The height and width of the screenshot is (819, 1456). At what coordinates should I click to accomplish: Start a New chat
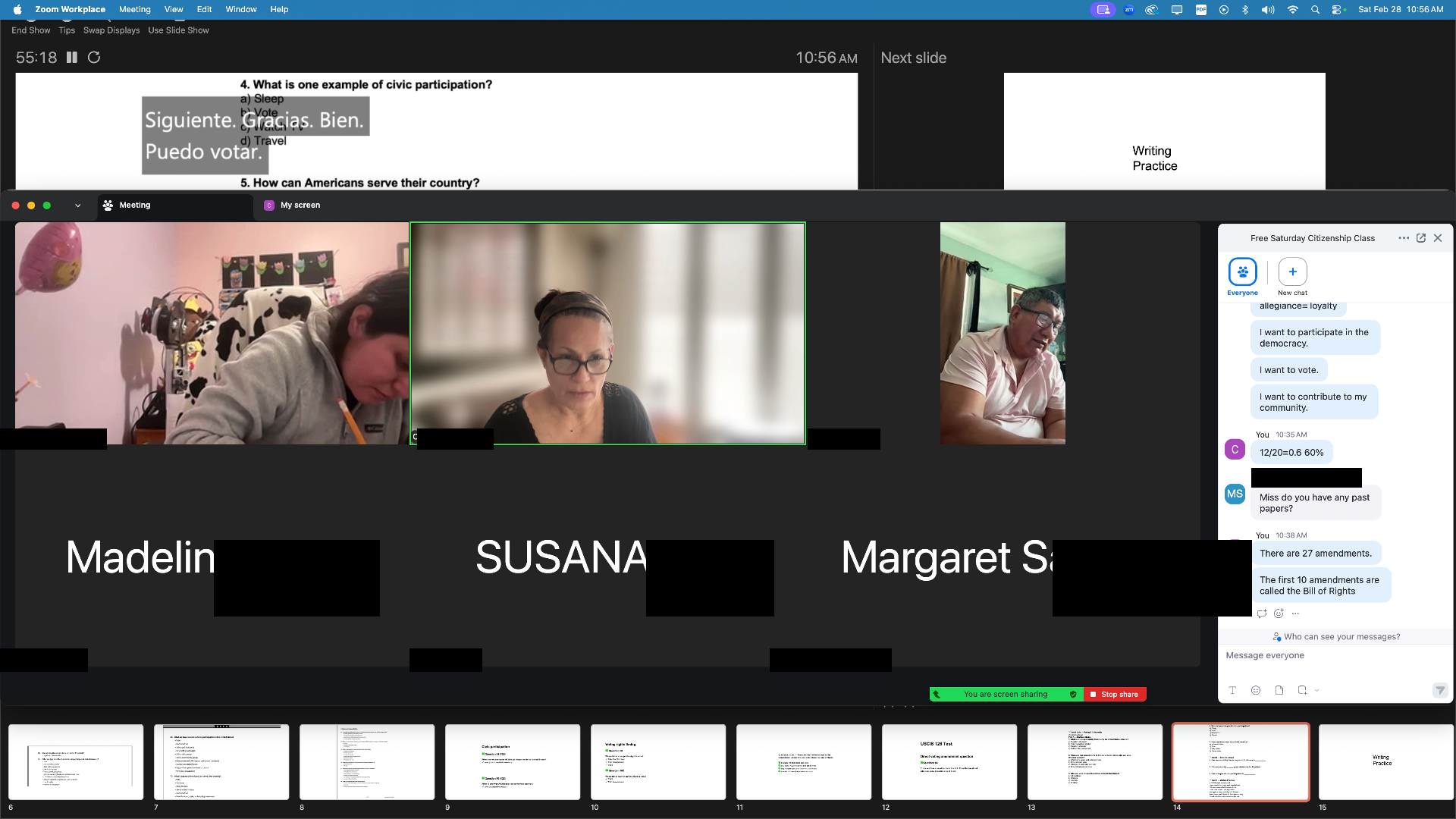pos(1292,277)
